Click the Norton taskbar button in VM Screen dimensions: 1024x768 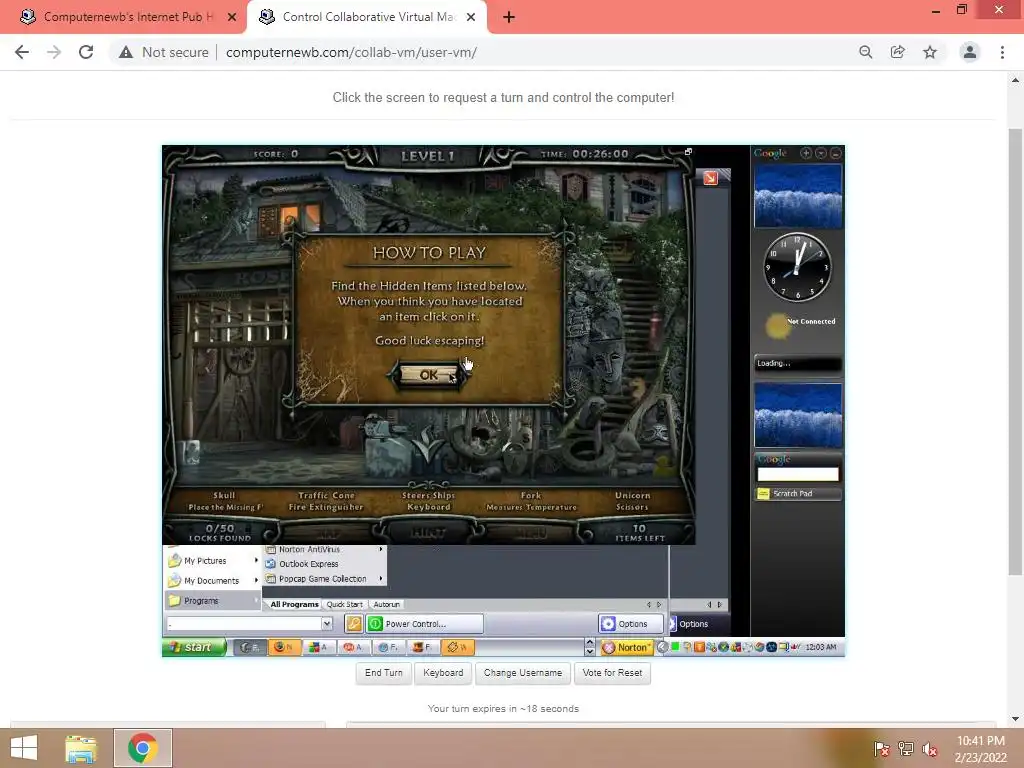626,647
